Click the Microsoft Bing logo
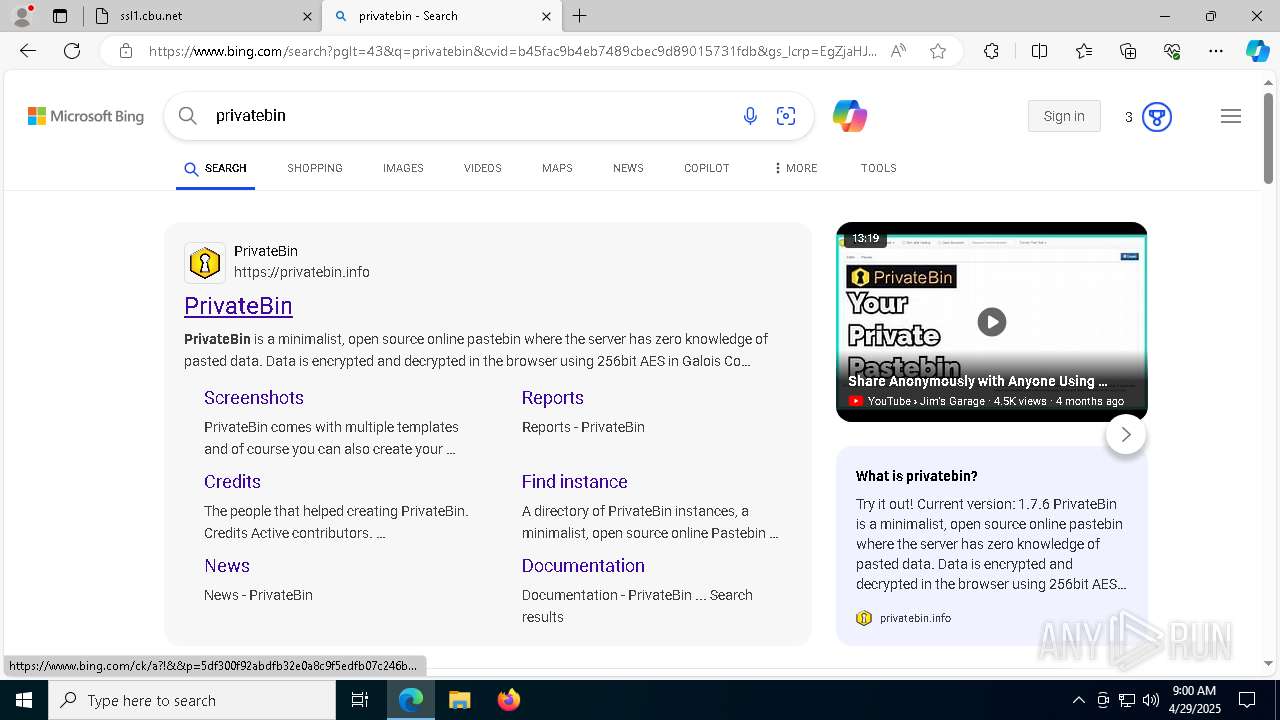 [x=86, y=116]
